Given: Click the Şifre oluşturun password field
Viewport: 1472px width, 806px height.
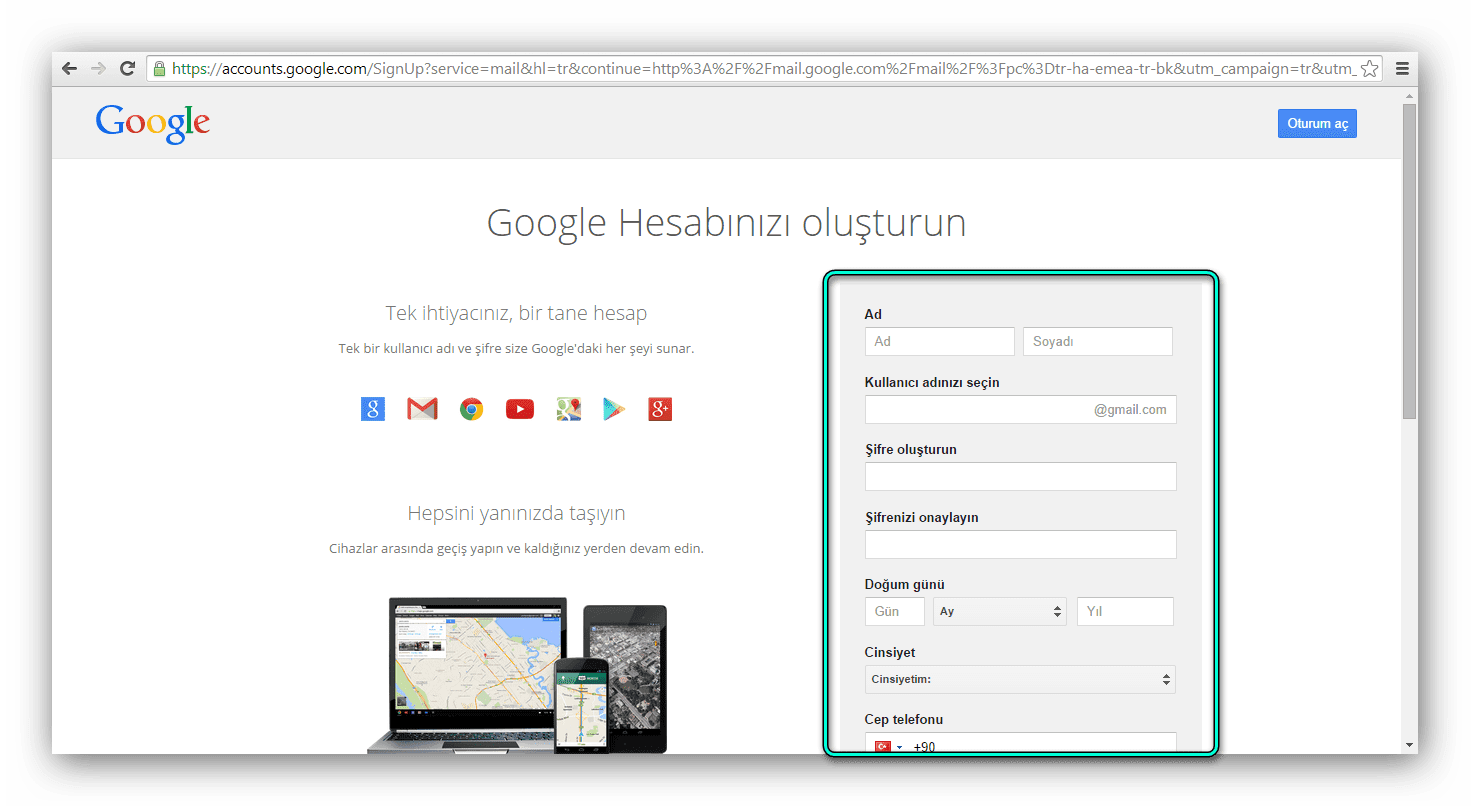Looking at the screenshot, I should coord(1020,476).
